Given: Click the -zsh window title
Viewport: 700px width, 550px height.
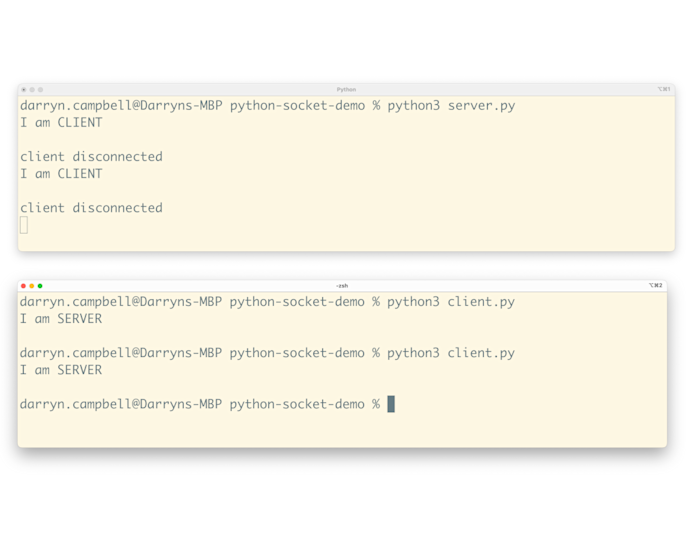Looking at the screenshot, I should (342, 286).
